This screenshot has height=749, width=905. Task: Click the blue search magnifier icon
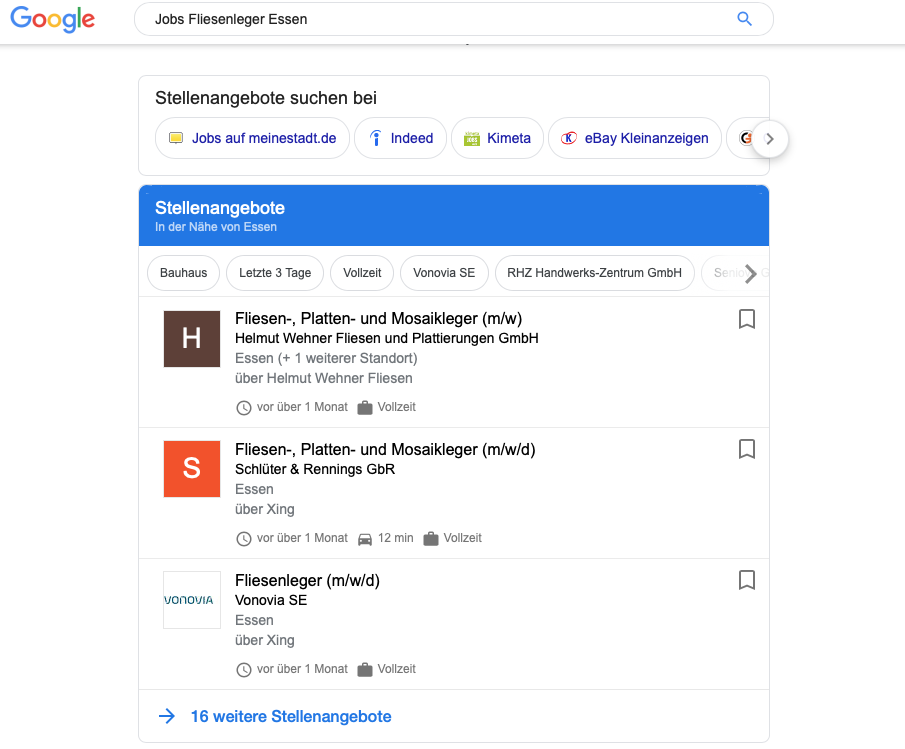pyautogui.click(x=745, y=19)
